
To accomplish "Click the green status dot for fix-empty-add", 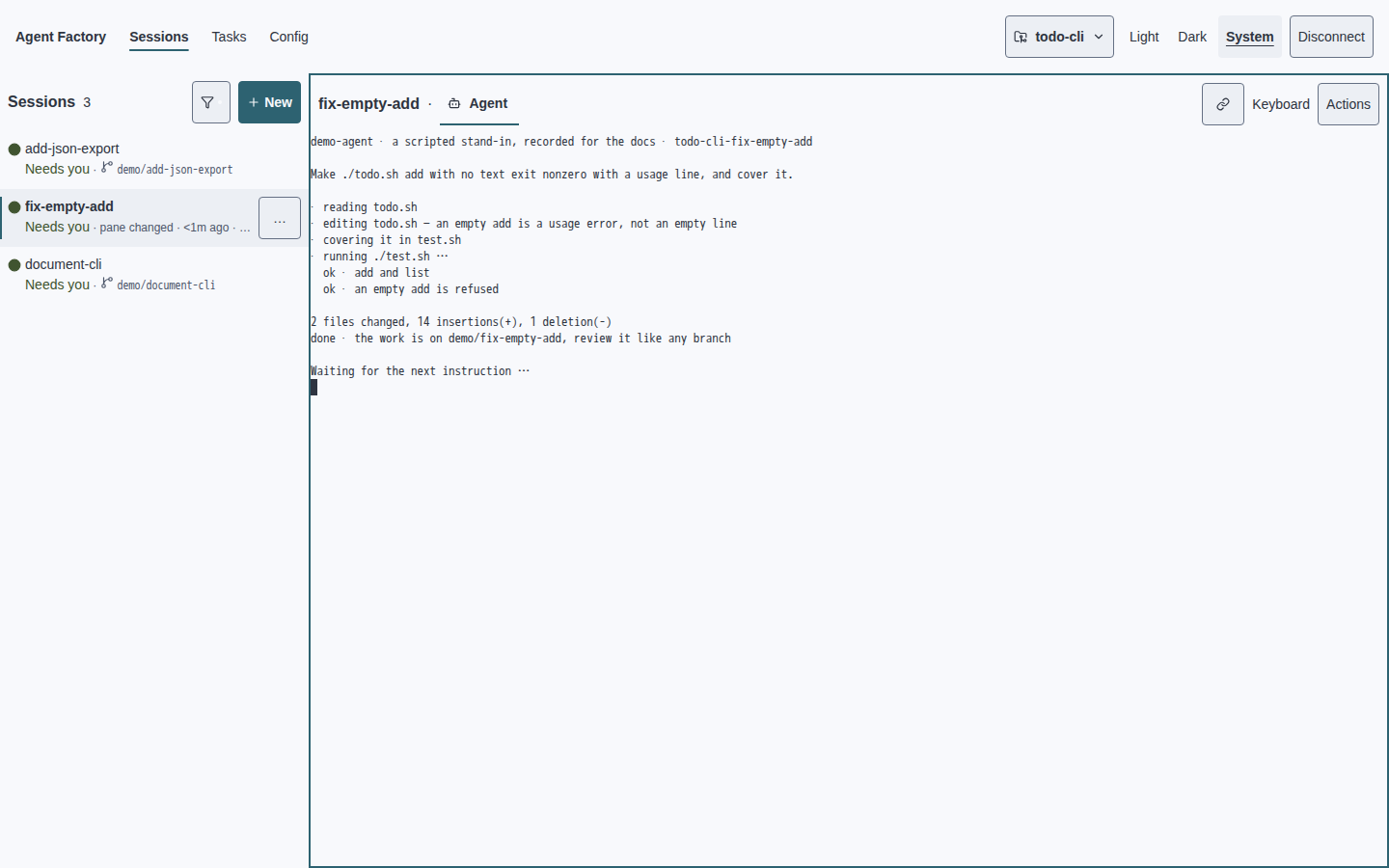I will 14,207.
